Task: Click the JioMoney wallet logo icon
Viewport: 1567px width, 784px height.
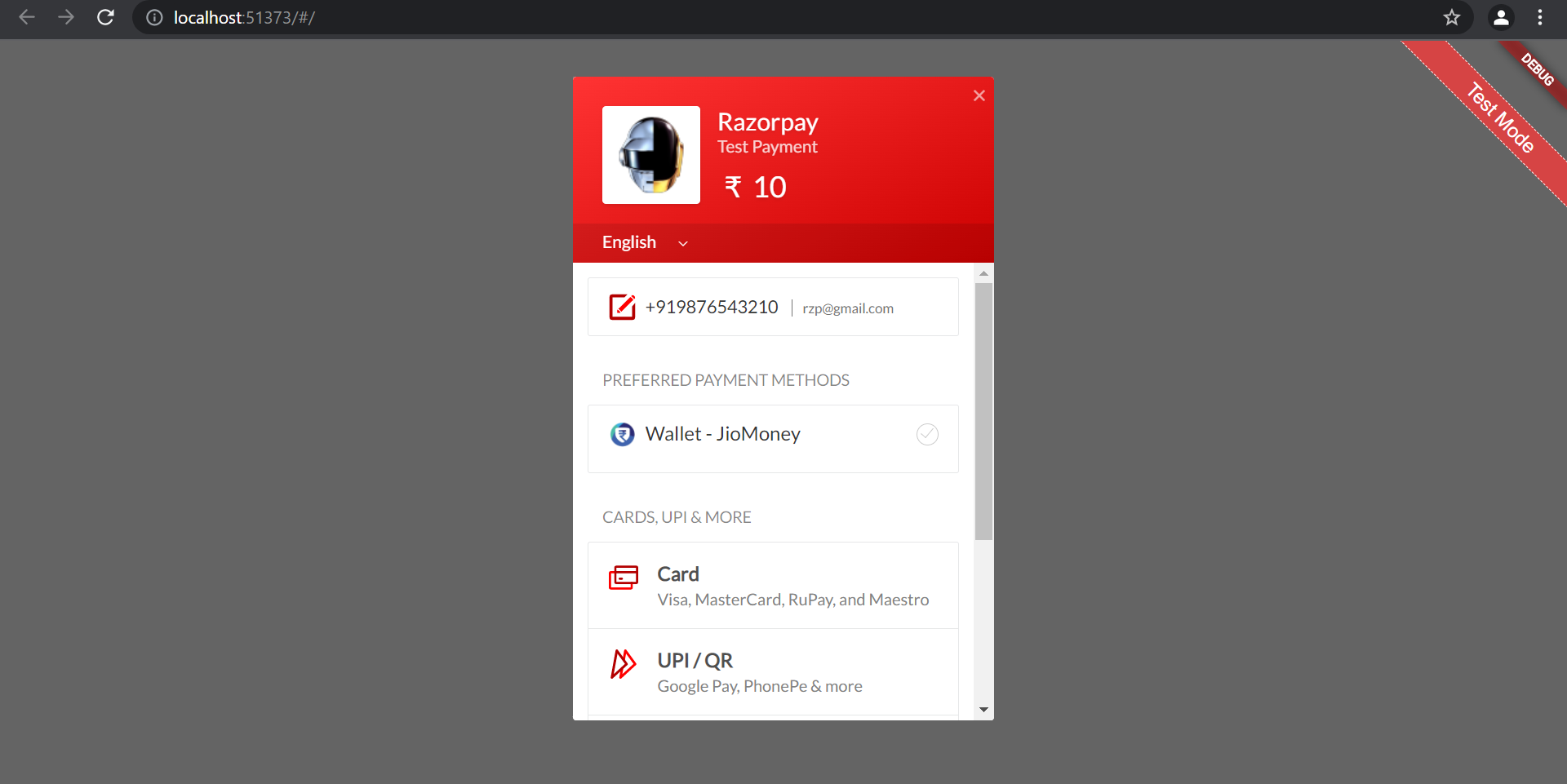Action: coord(623,434)
